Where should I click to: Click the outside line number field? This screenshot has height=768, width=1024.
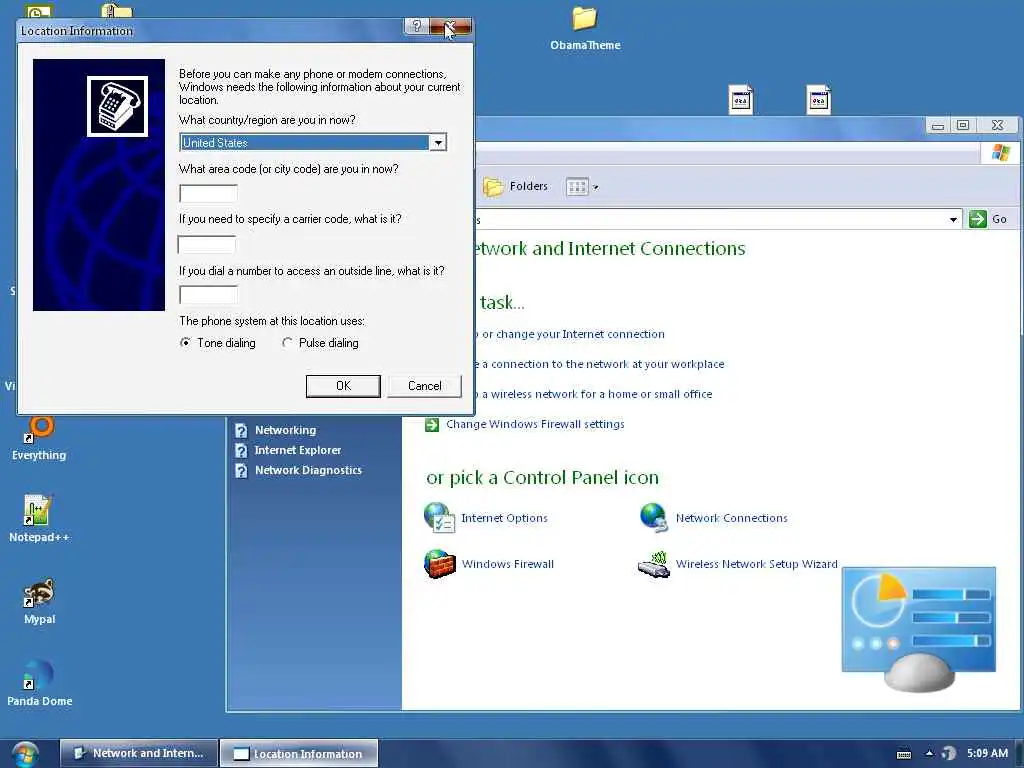(x=208, y=295)
